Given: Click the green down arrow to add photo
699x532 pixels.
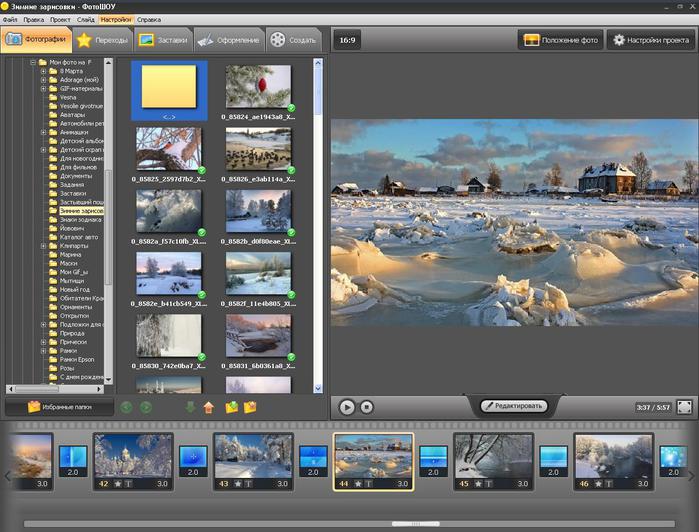Looking at the screenshot, I should point(191,407).
